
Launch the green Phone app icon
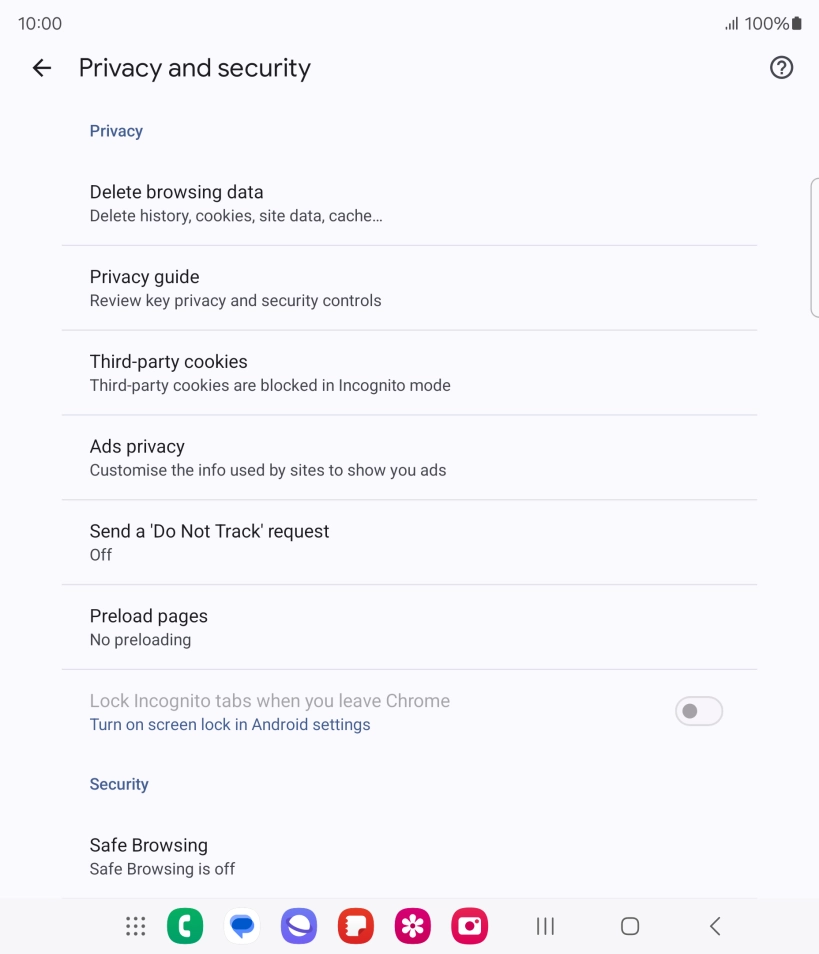pos(185,926)
